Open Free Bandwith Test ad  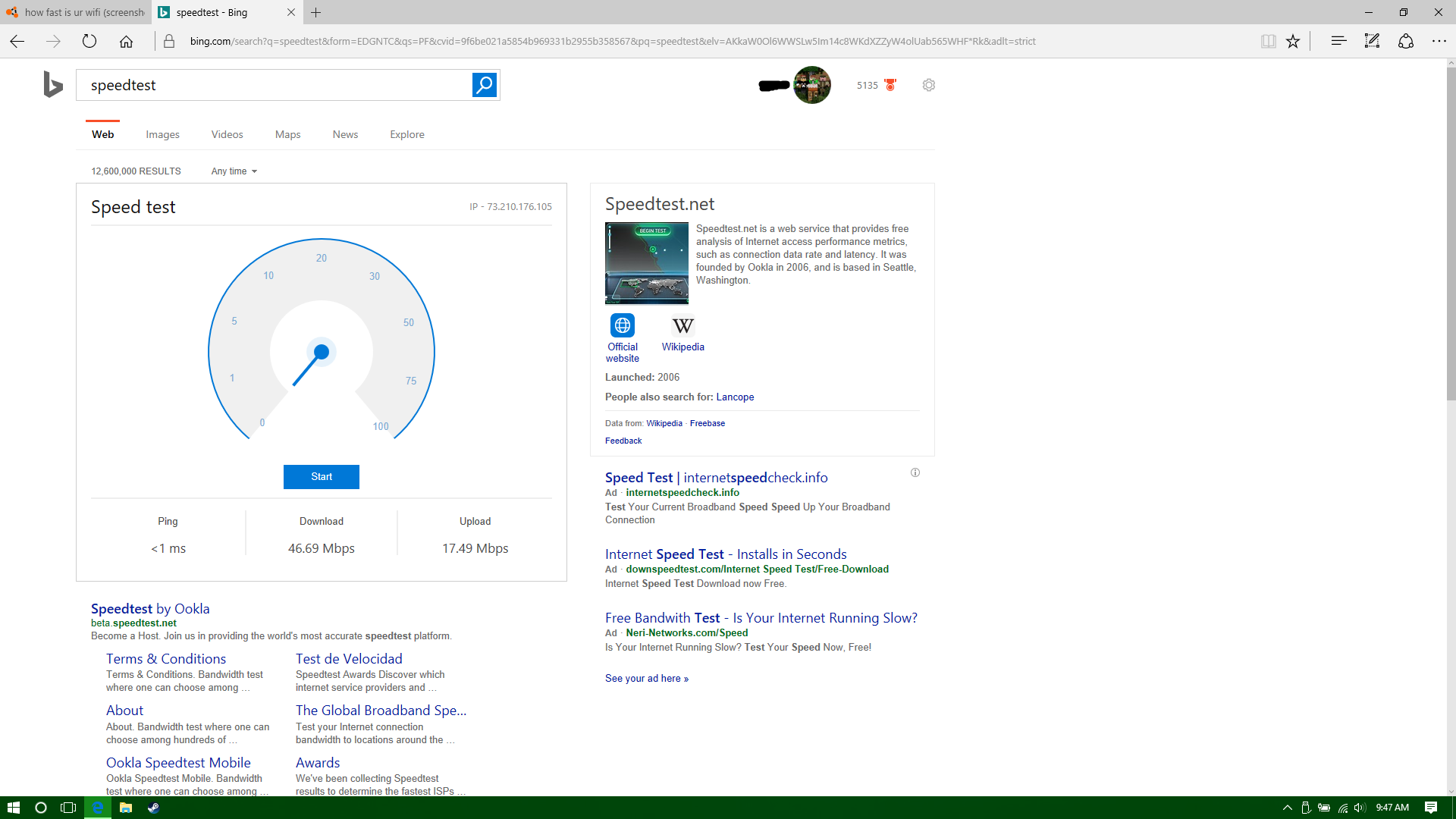(761, 618)
